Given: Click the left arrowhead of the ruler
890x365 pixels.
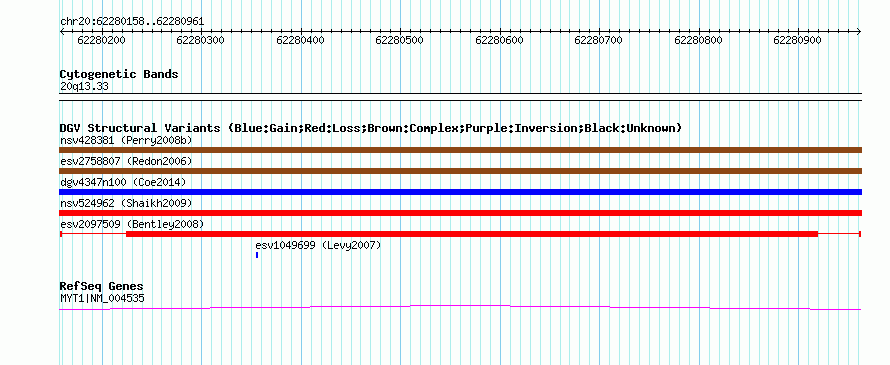Looking at the screenshot, I should (62, 32).
